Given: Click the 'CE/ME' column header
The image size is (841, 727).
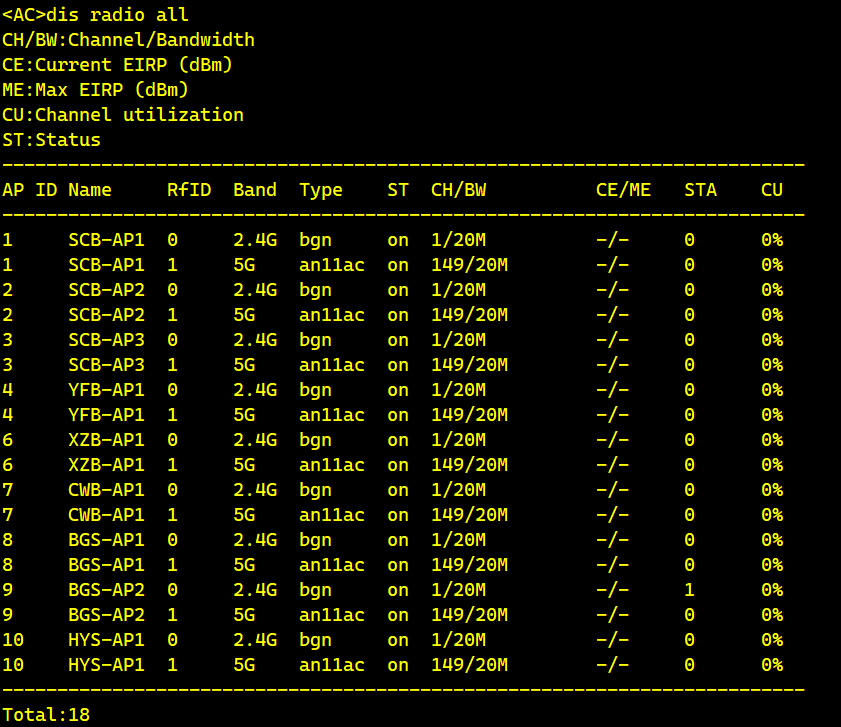Looking at the screenshot, I should coord(623,190).
